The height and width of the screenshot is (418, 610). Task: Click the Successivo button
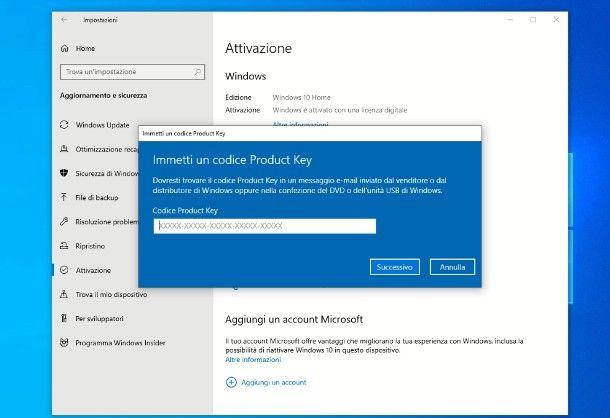pyautogui.click(x=394, y=267)
